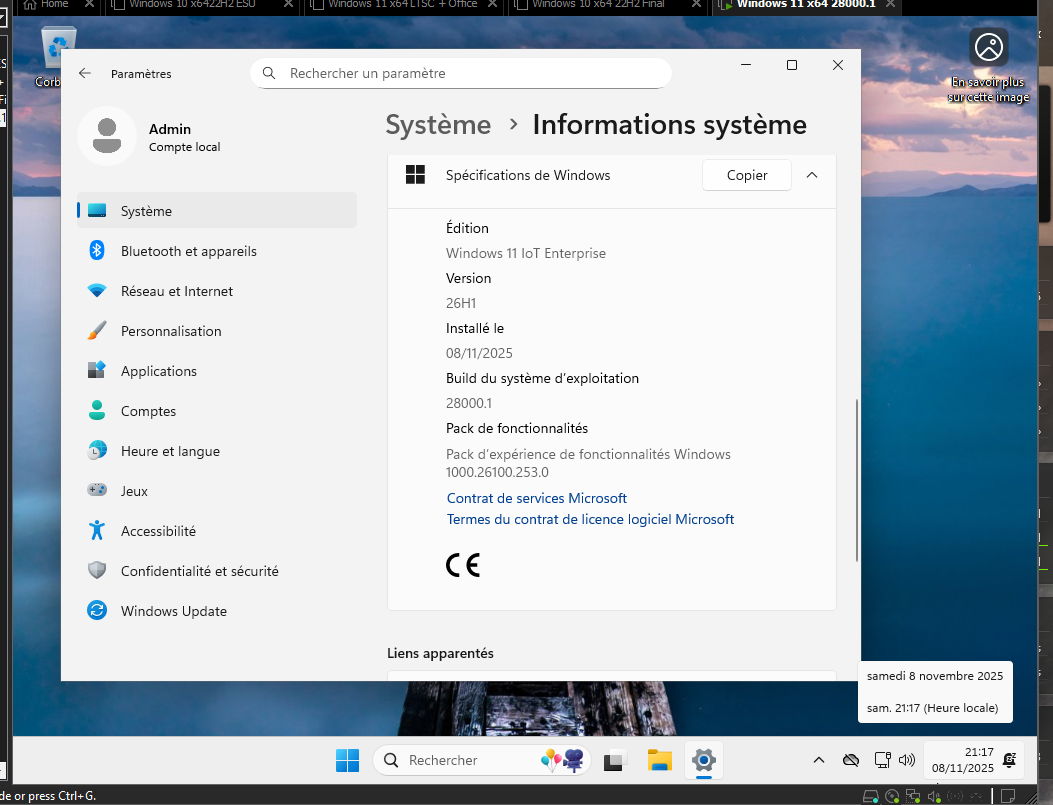Collapse the Spécifications de Windows section

(x=812, y=175)
